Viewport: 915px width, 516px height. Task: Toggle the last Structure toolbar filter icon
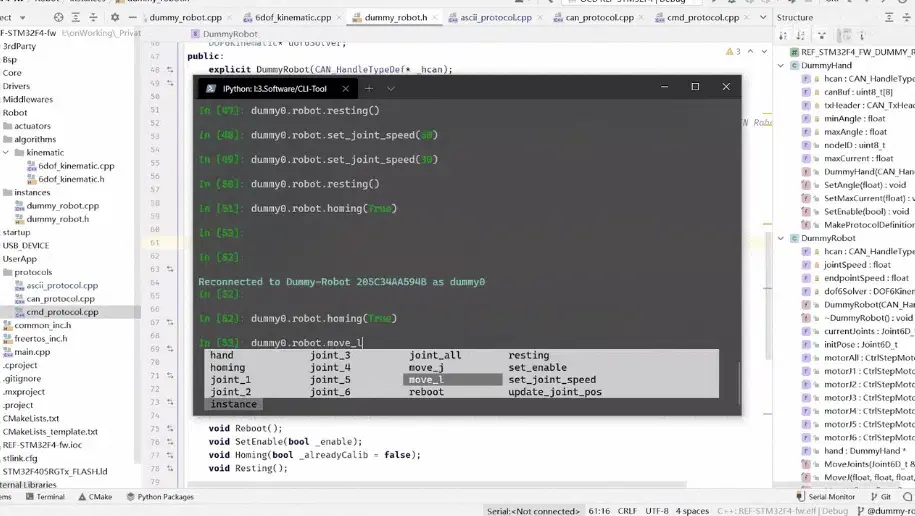[x=862, y=36]
